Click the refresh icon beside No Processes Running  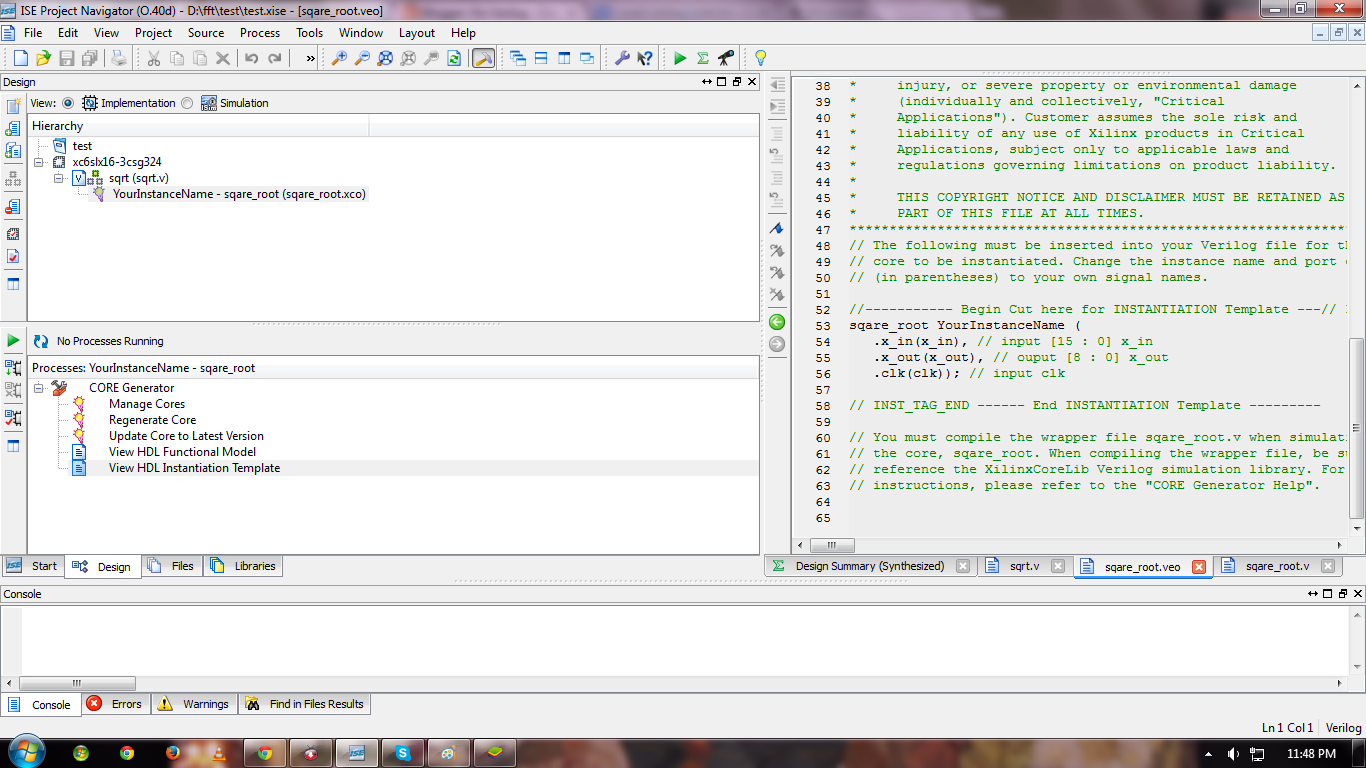(41, 341)
